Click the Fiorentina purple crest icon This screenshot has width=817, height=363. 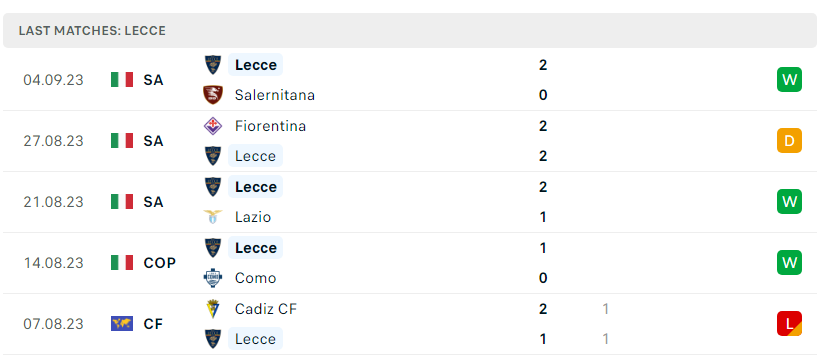pyautogui.click(x=213, y=126)
